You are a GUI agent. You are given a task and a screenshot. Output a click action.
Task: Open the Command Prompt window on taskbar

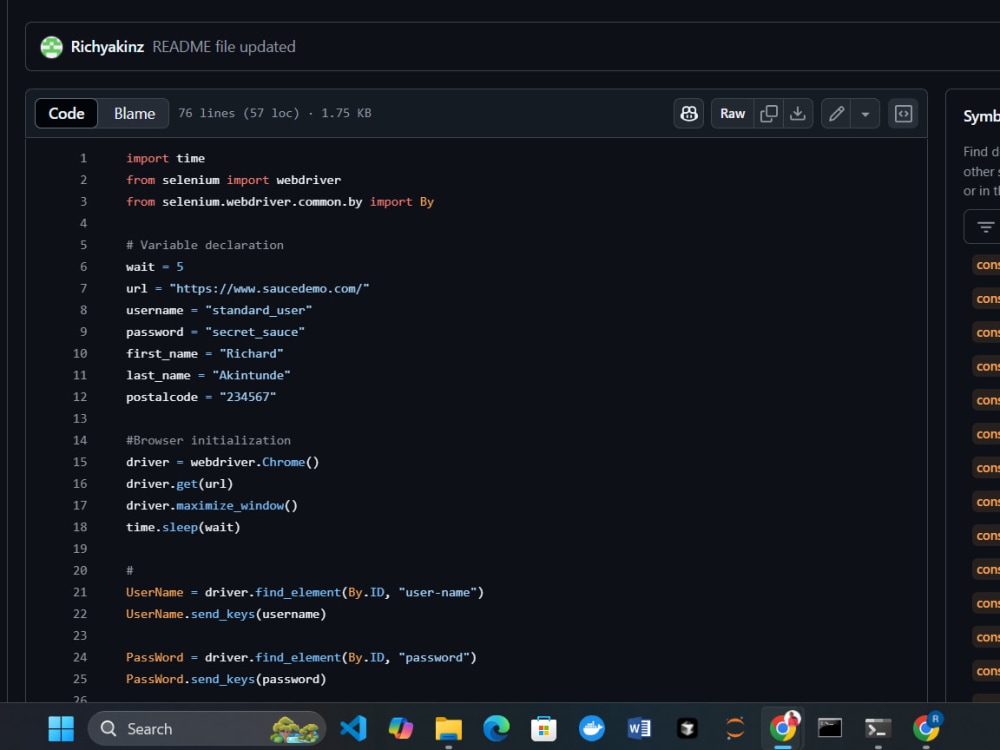(x=830, y=728)
